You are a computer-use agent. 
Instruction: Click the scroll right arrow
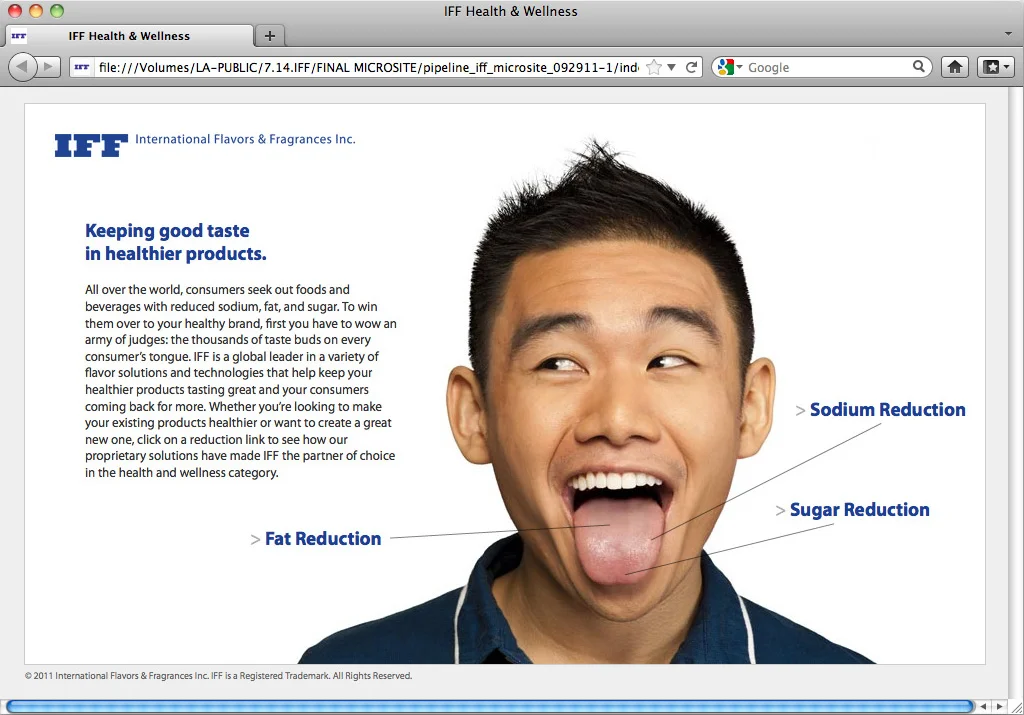click(x=999, y=707)
